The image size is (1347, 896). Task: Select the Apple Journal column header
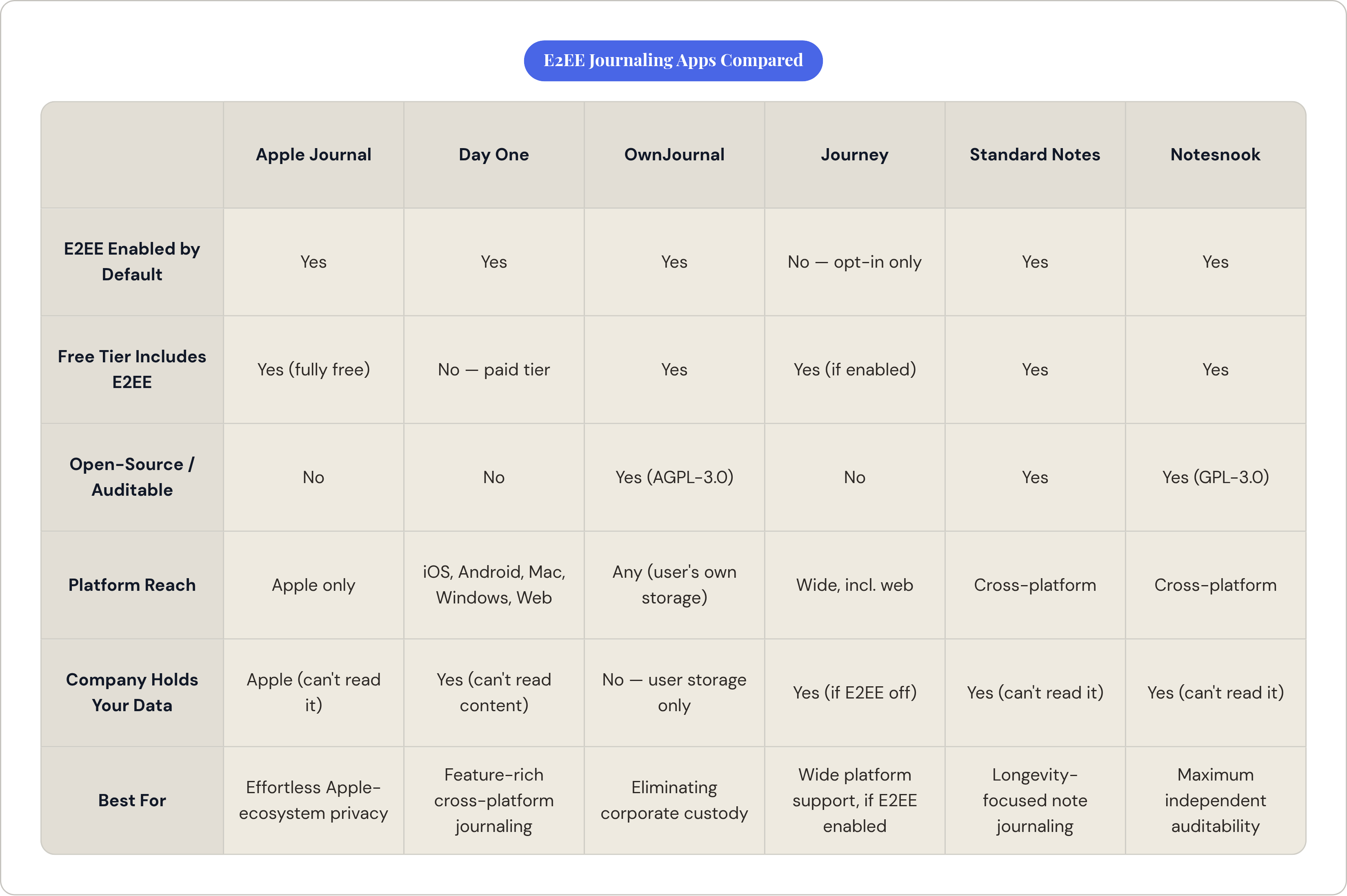click(313, 155)
